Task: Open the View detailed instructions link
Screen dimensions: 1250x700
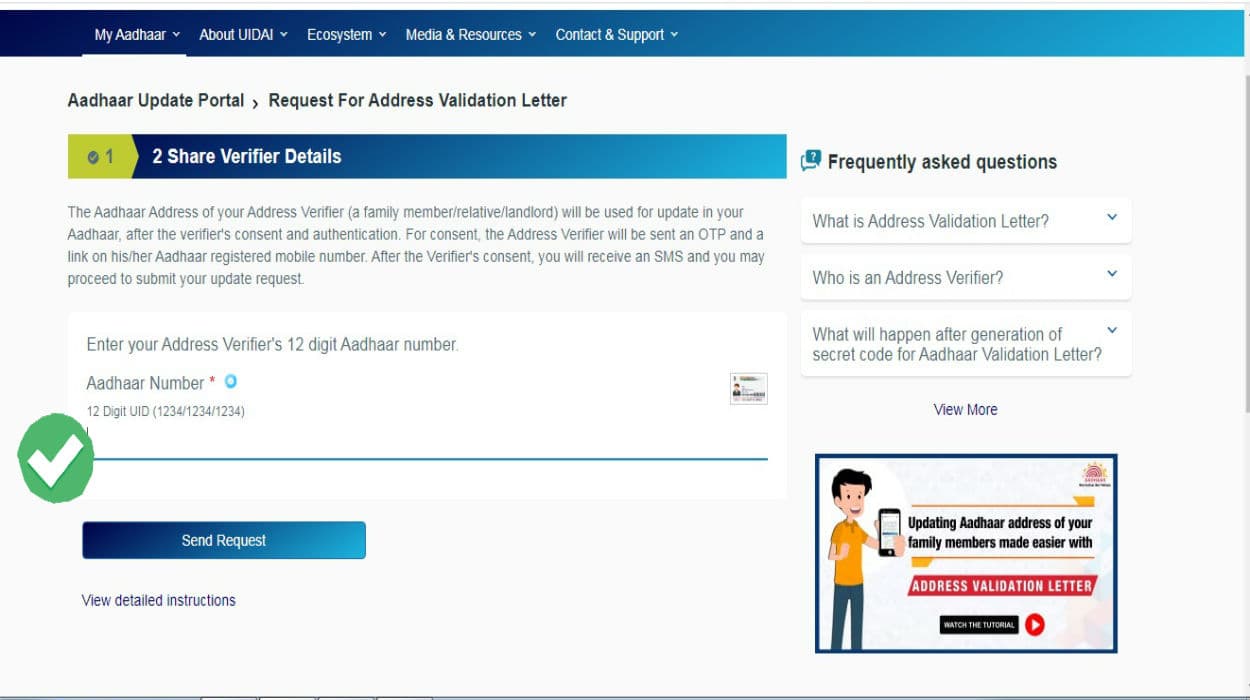Action: (x=159, y=600)
